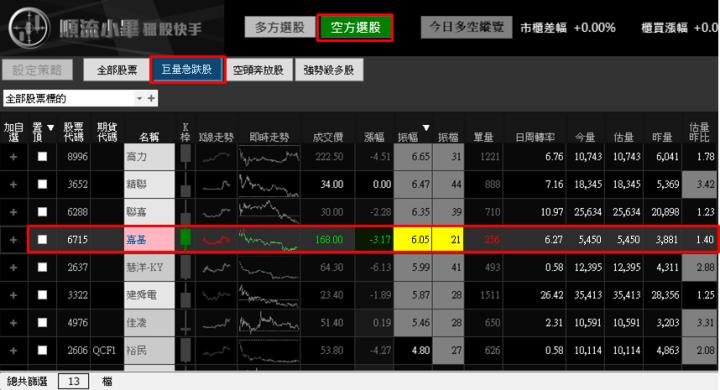The image size is (720, 390).
Task: Sort by 漲幅 column header
Action: 374,137
